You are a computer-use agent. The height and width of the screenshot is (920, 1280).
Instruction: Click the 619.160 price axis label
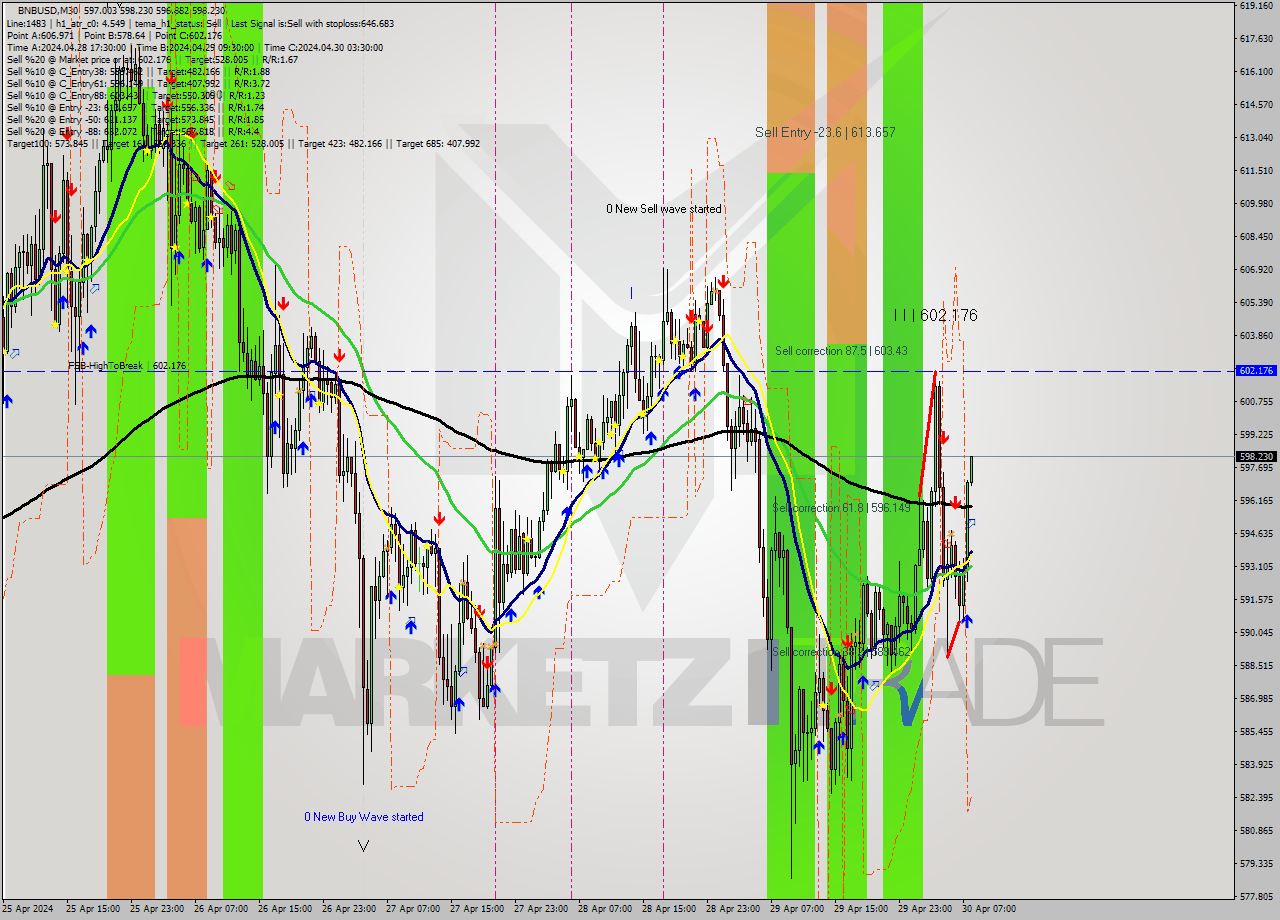coord(1256,5)
